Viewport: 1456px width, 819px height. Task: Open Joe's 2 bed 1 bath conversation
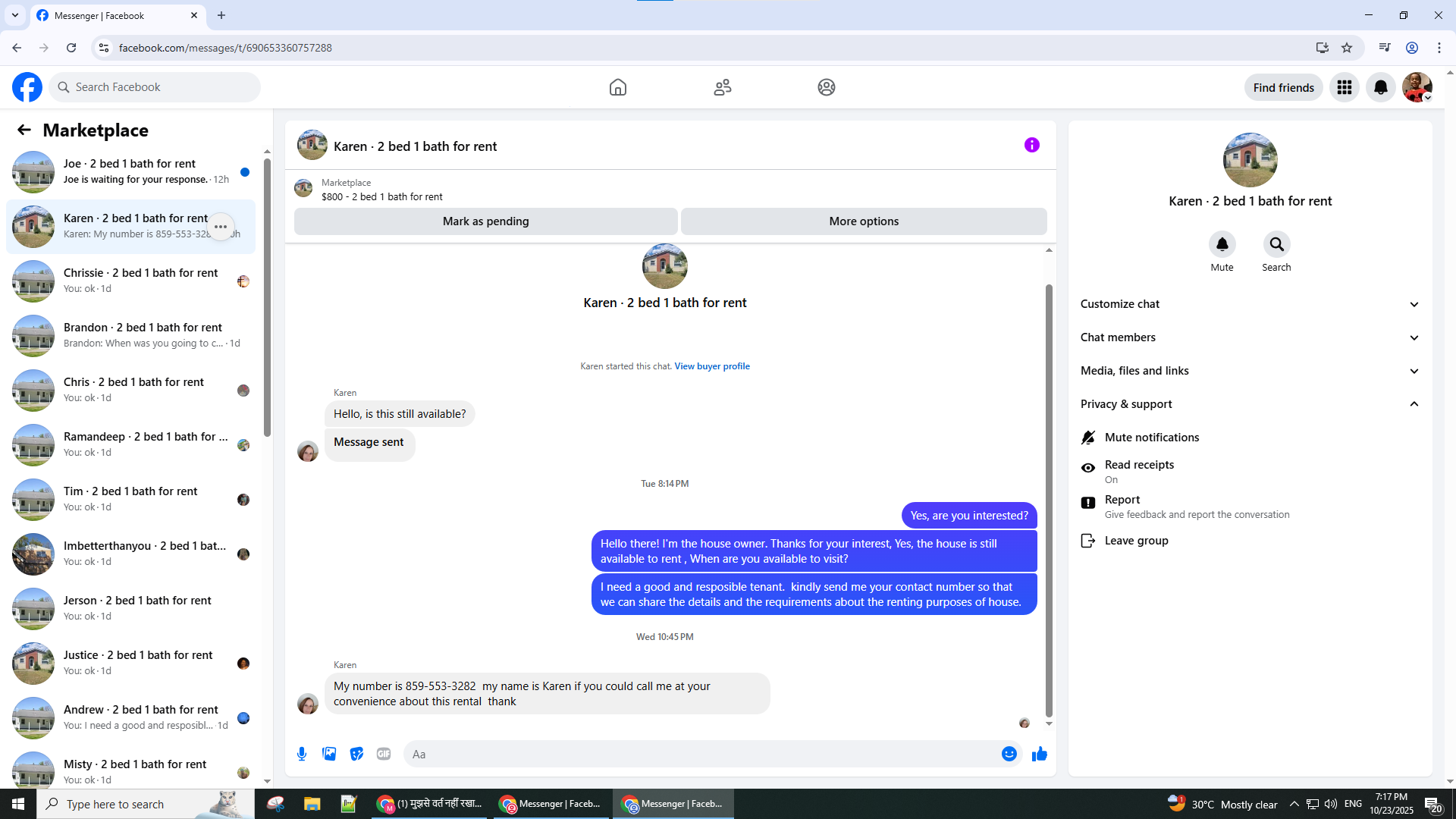(x=130, y=171)
